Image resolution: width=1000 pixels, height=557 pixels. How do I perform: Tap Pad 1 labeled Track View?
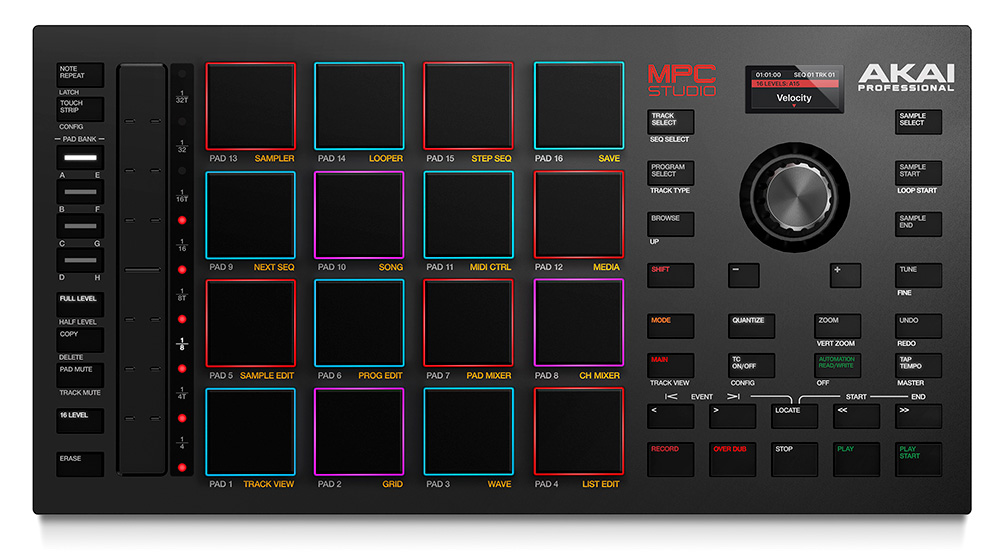pos(250,432)
